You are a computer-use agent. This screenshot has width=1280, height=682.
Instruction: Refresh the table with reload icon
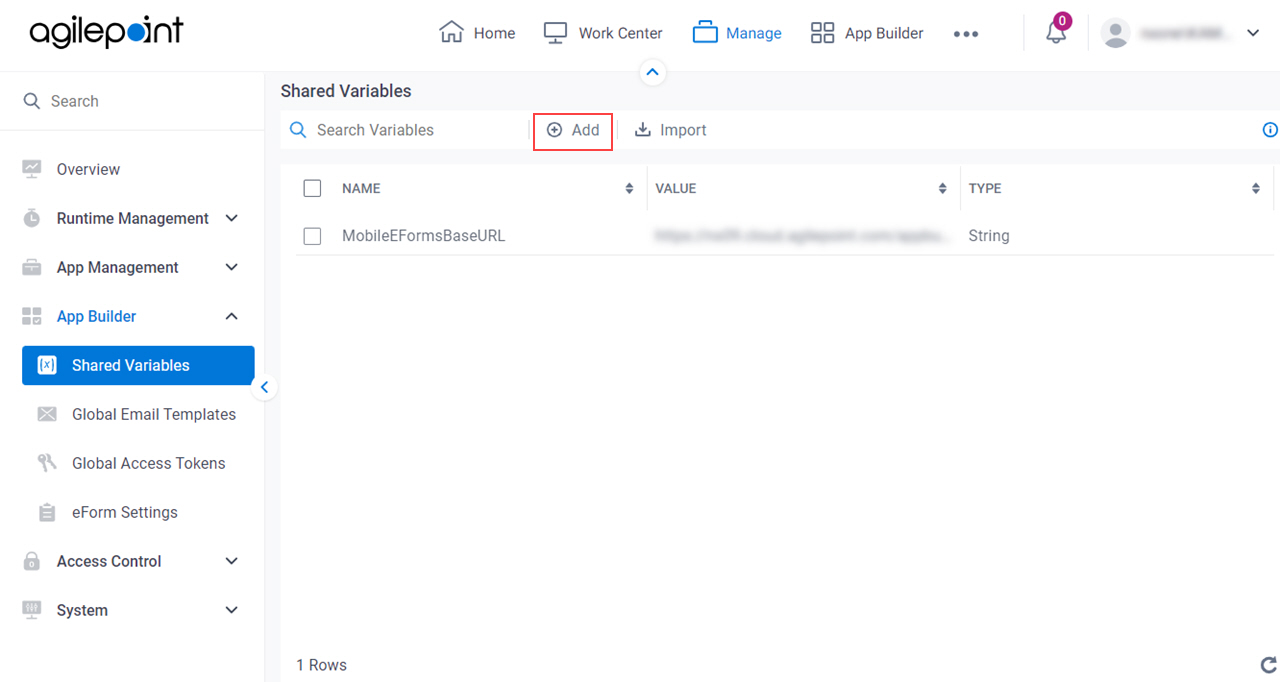[x=1269, y=665]
